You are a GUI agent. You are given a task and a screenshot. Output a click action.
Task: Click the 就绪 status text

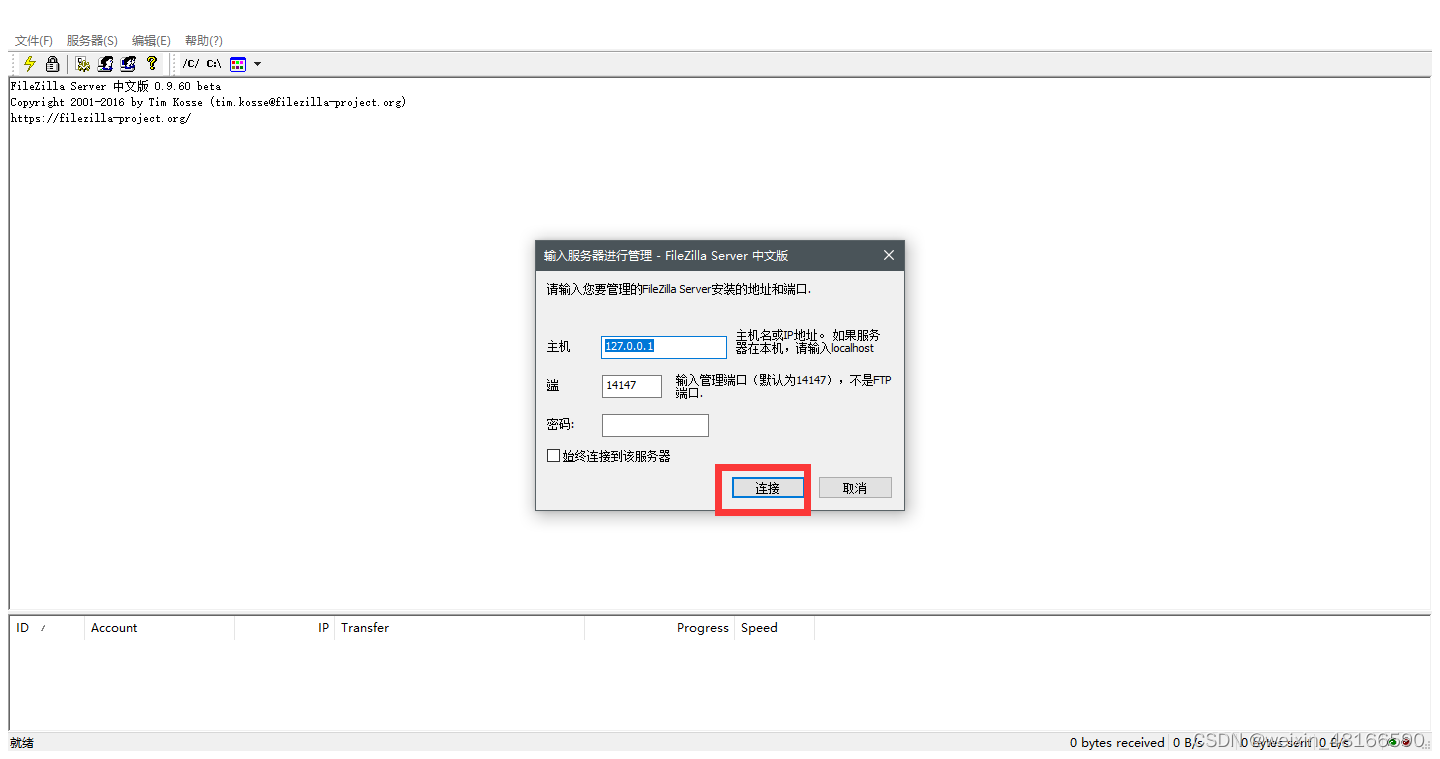click(22, 742)
